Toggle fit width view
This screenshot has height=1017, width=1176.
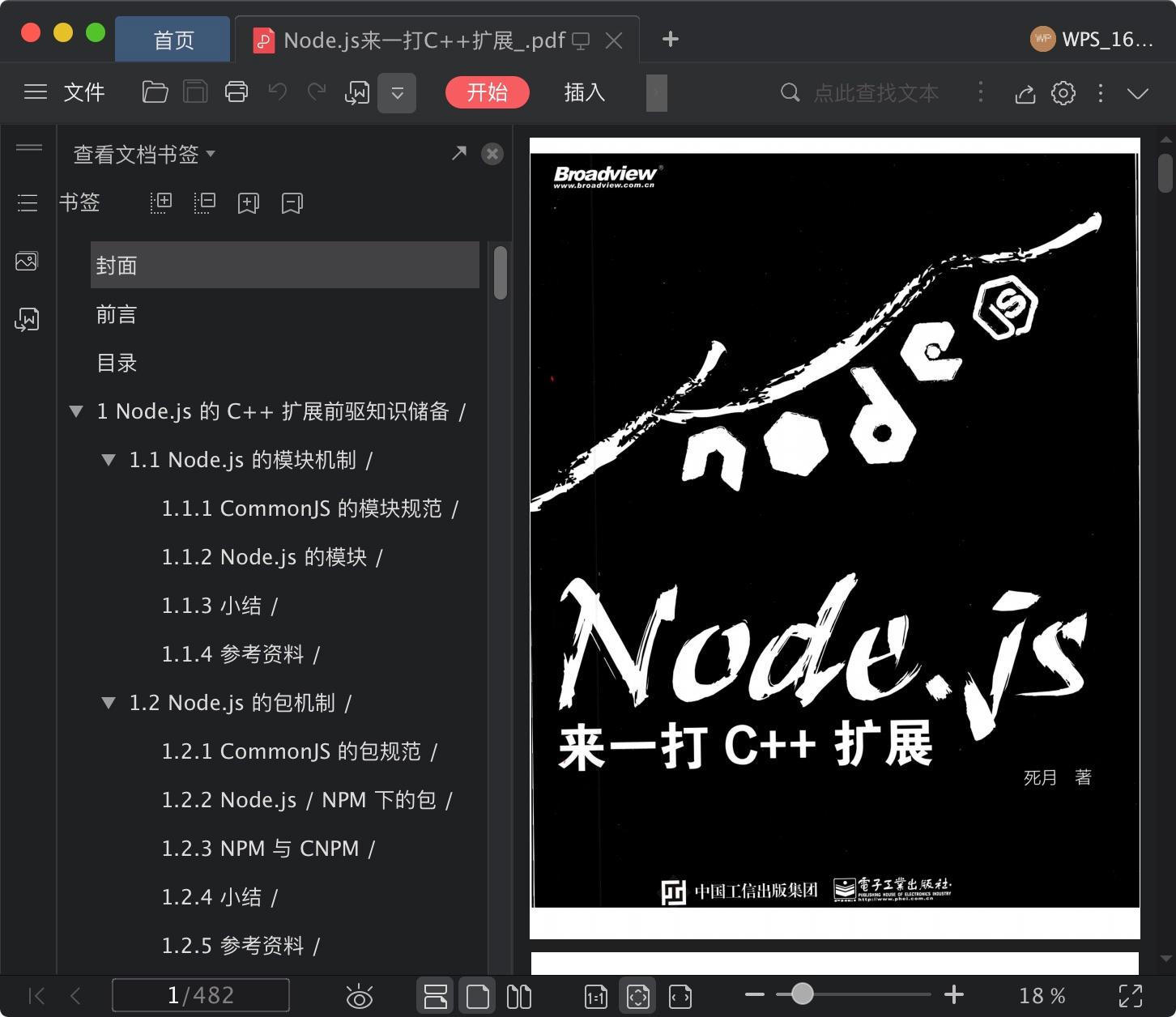tap(680, 996)
